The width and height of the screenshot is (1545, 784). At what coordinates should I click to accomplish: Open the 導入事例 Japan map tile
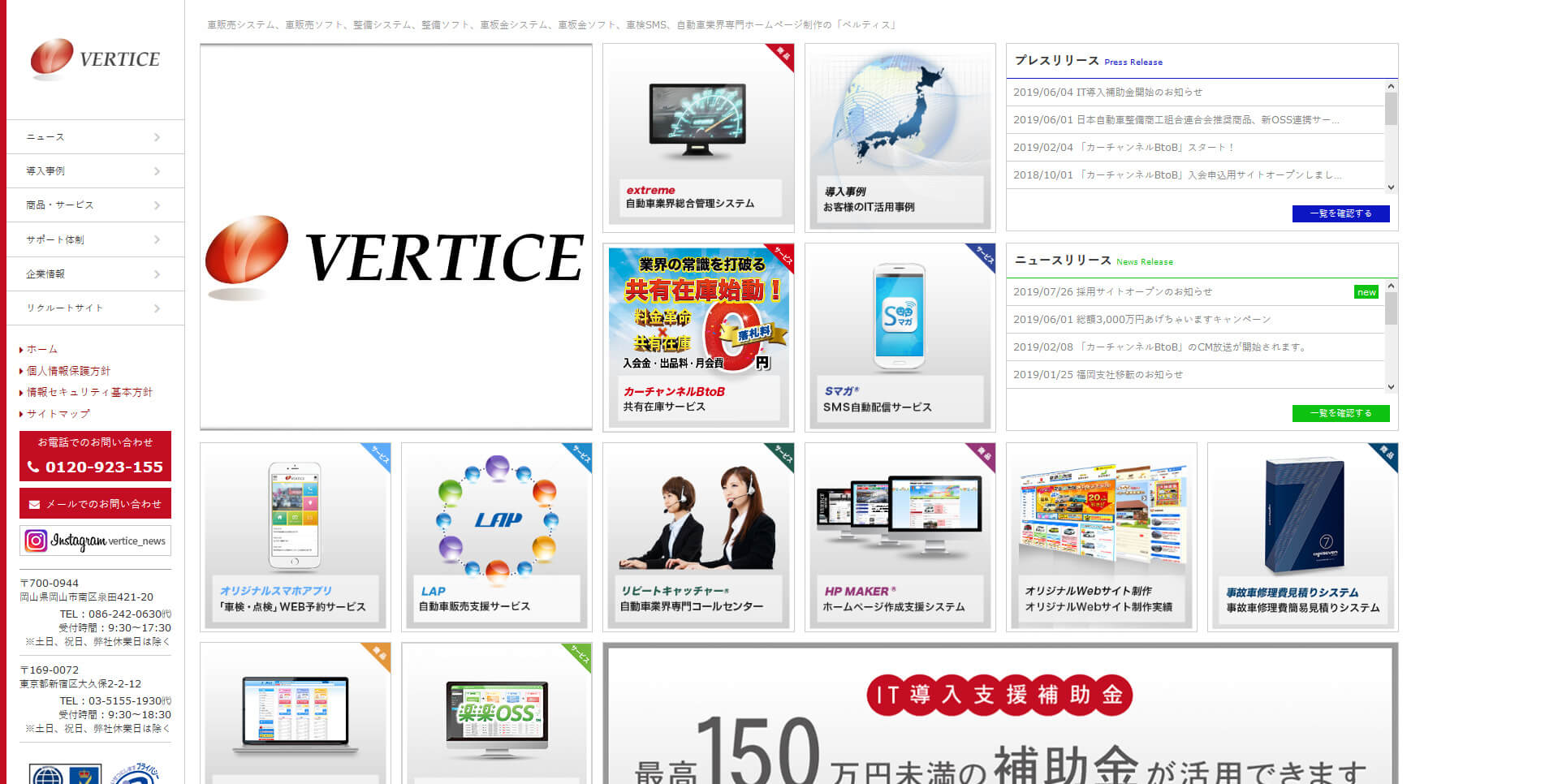click(x=900, y=138)
